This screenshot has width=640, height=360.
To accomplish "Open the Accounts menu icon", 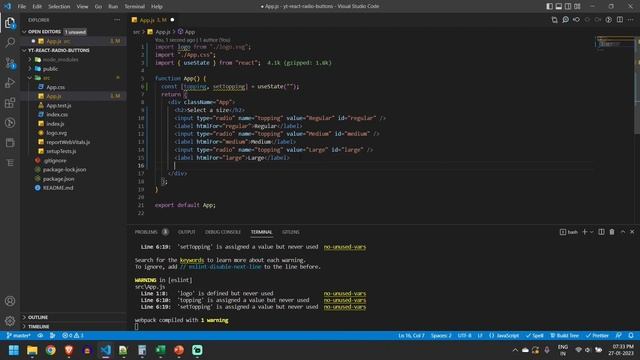I will 10,301.
